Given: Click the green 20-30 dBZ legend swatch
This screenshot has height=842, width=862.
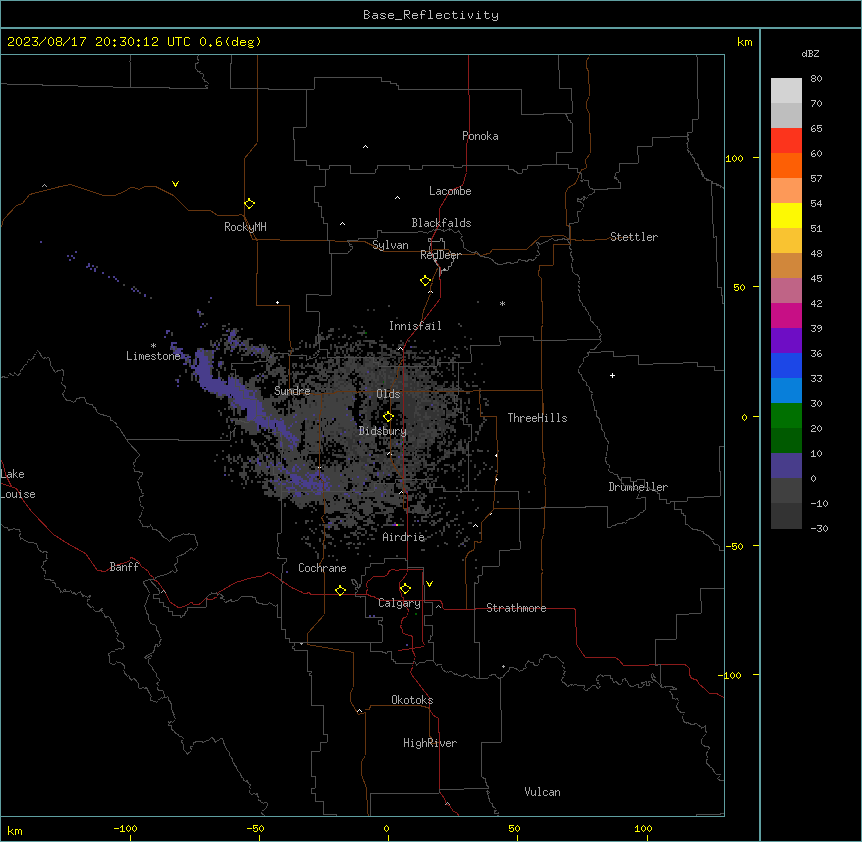Looking at the screenshot, I should click(786, 416).
